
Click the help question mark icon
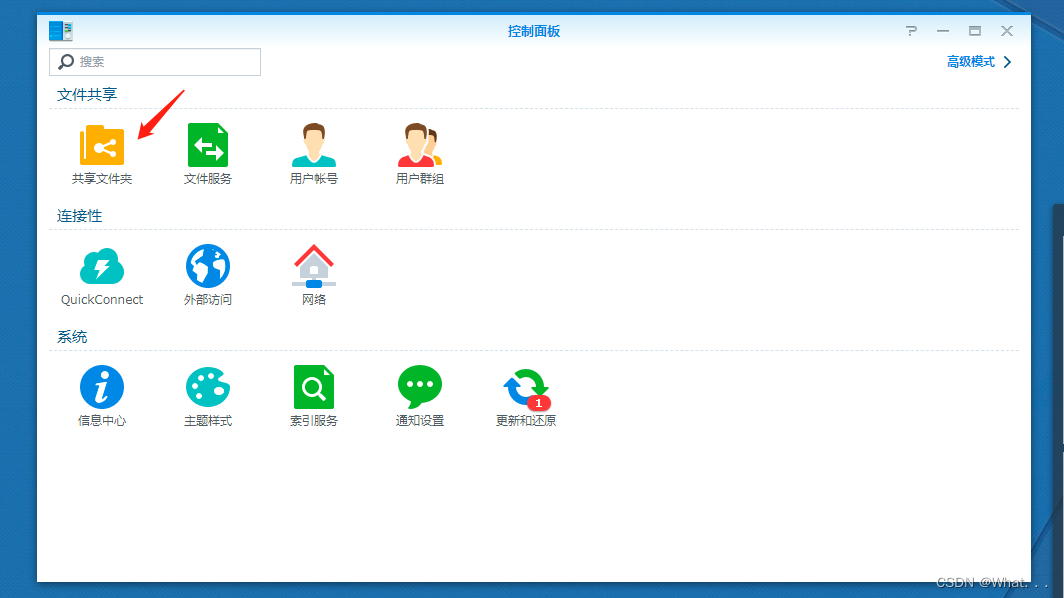pyautogui.click(x=911, y=30)
